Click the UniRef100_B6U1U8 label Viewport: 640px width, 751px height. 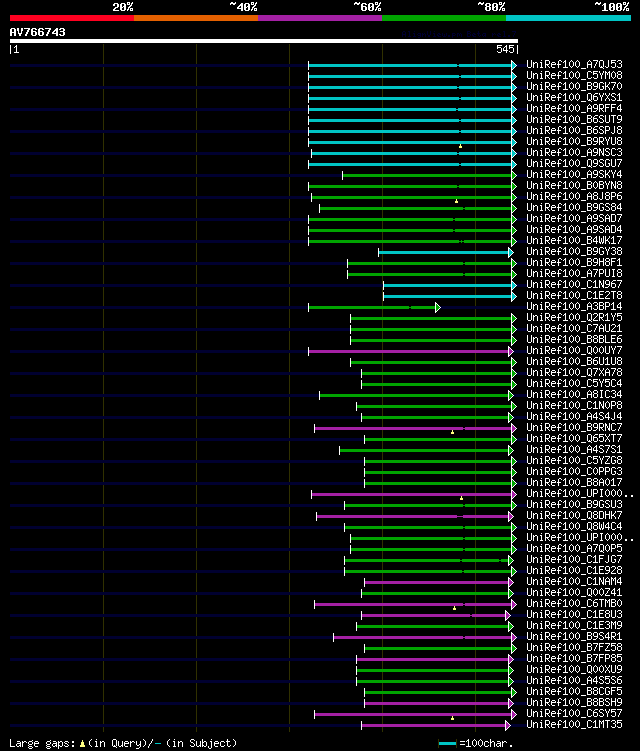(574, 362)
